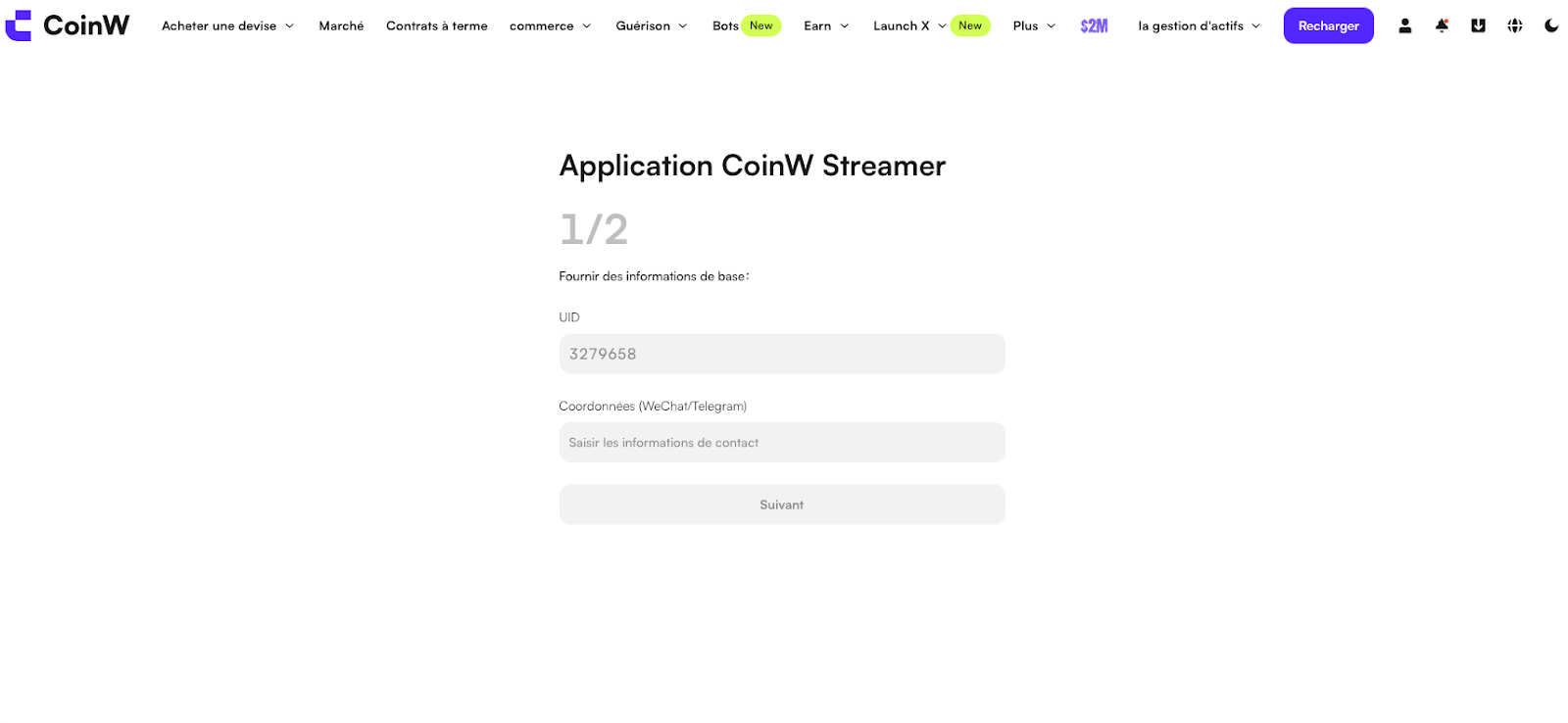Expand the Guérison dropdown
The height and width of the screenshot is (723, 1568).
(x=652, y=25)
